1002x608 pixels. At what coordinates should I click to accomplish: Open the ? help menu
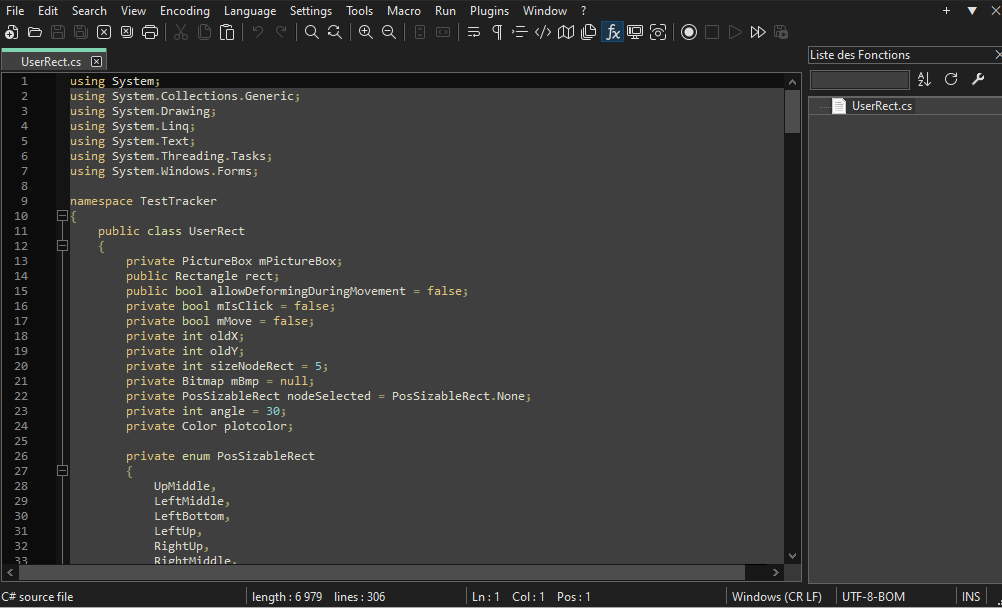tap(583, 11)
